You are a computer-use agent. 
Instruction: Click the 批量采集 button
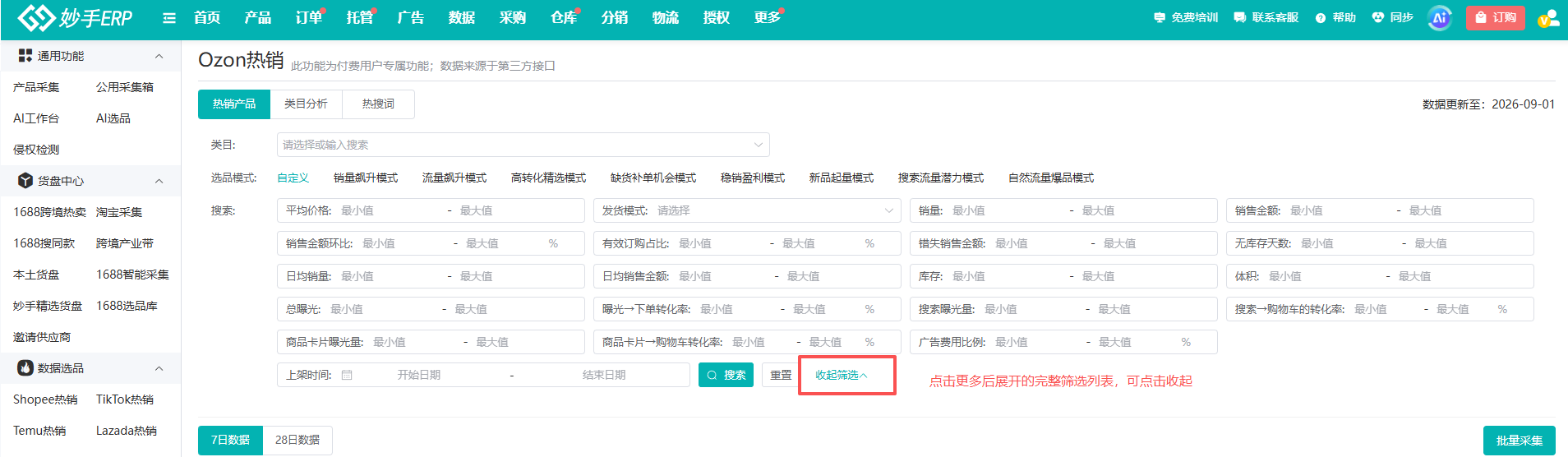(x=1519, y=441)
